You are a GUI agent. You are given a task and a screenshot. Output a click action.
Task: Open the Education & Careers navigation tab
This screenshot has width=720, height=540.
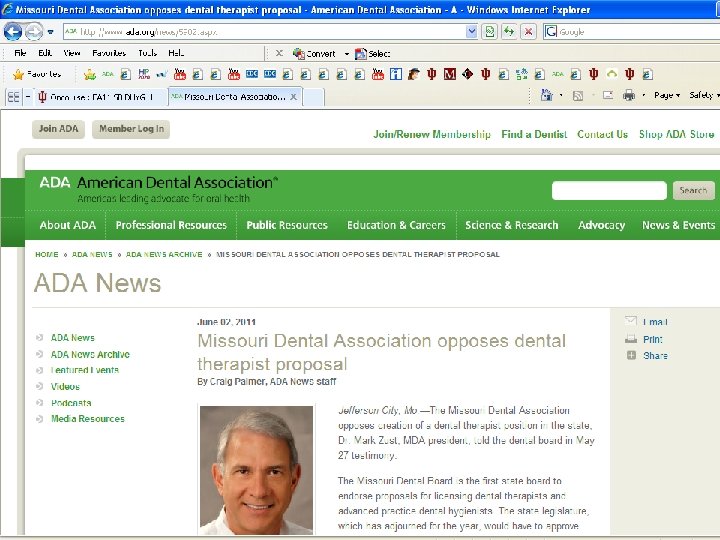pos(396,225)
